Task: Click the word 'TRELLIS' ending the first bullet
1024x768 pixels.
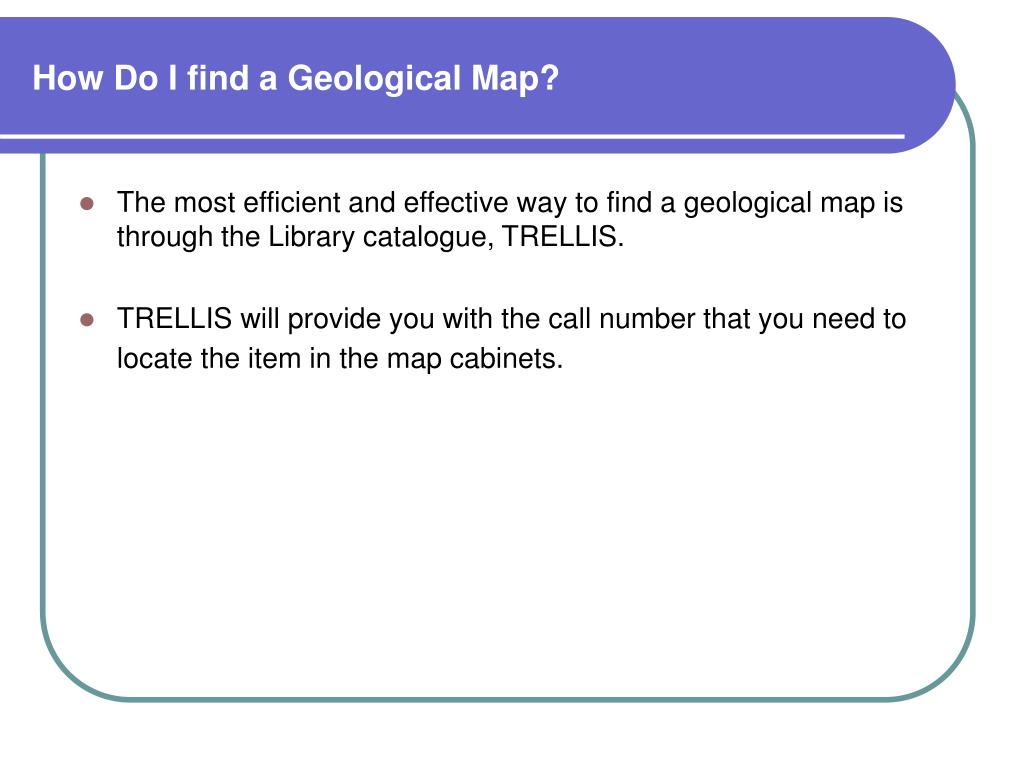Action: point(559,236)
